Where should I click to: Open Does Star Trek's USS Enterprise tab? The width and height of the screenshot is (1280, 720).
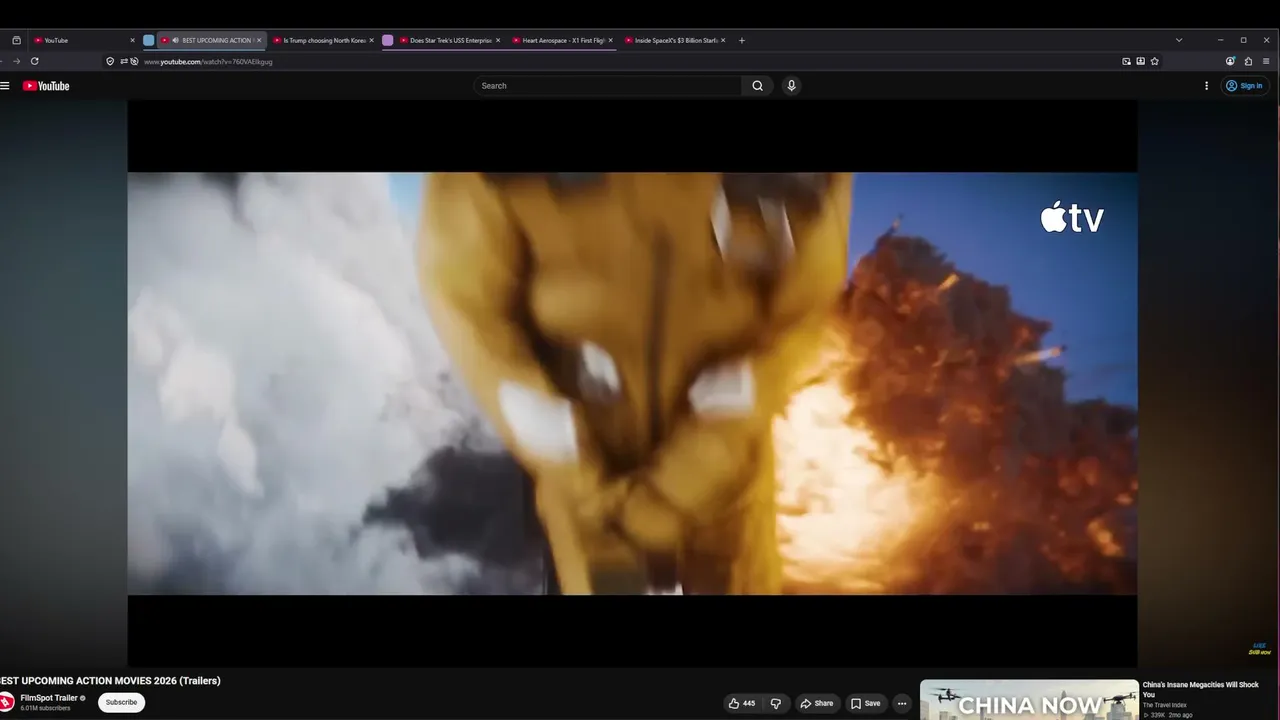coord(450,40)
